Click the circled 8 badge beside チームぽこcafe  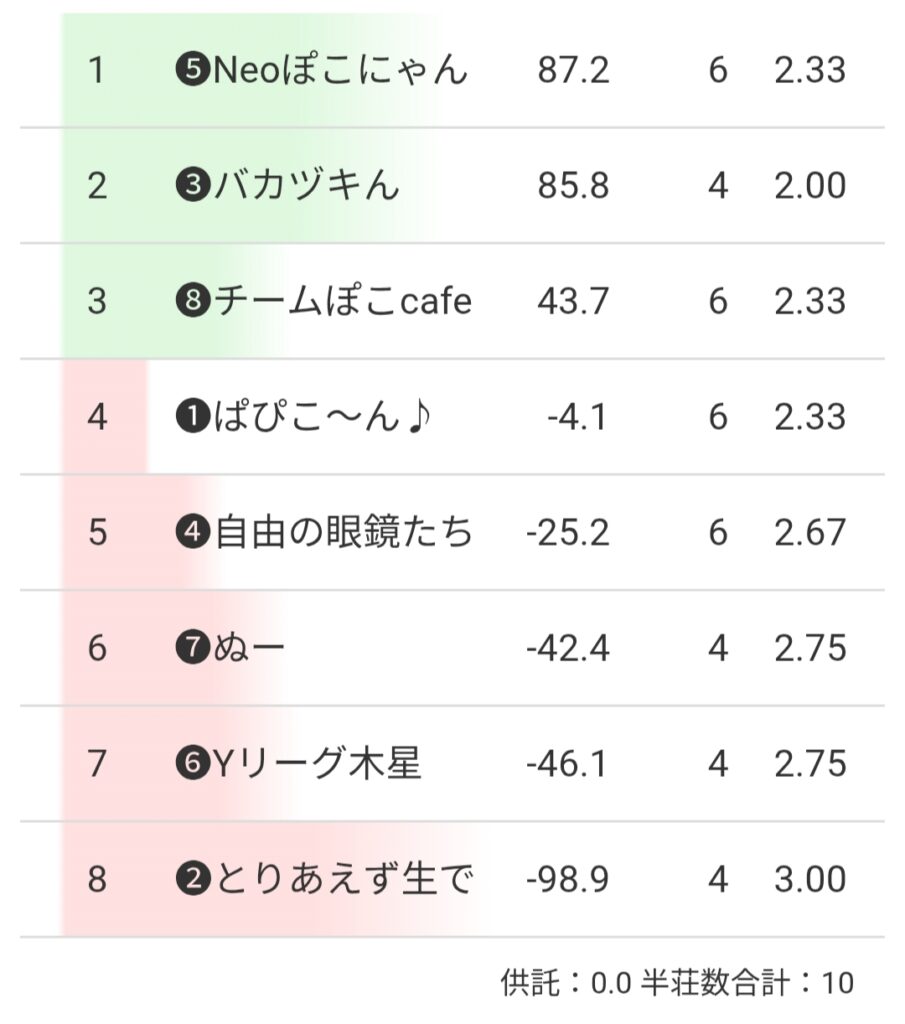192,302
